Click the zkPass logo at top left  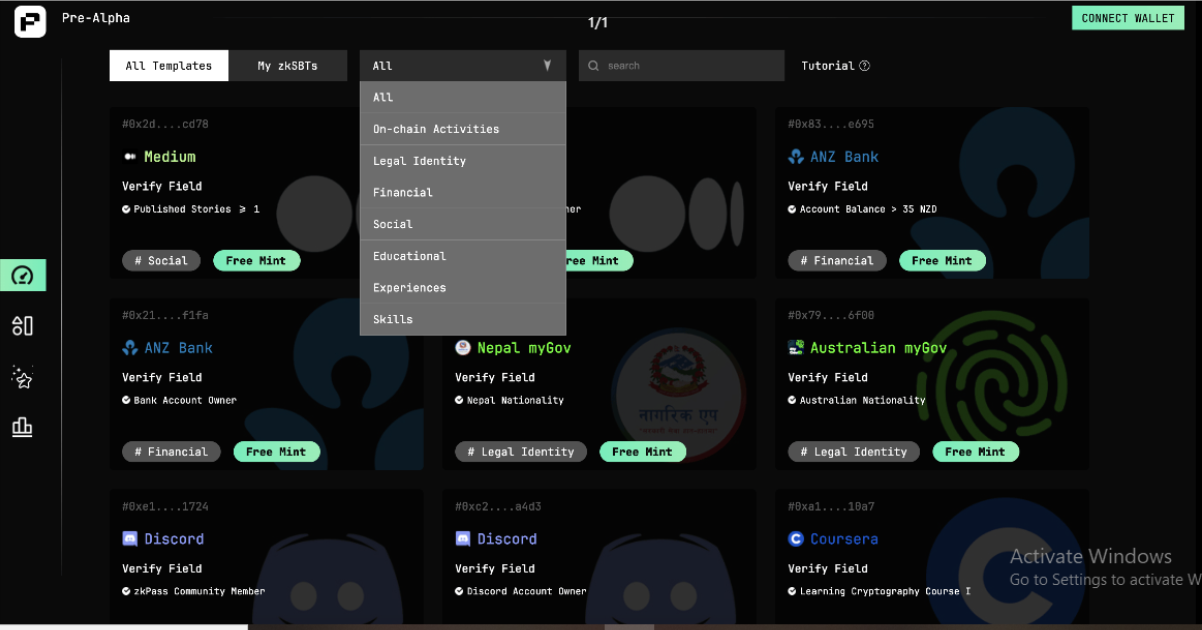coord(30,21)
